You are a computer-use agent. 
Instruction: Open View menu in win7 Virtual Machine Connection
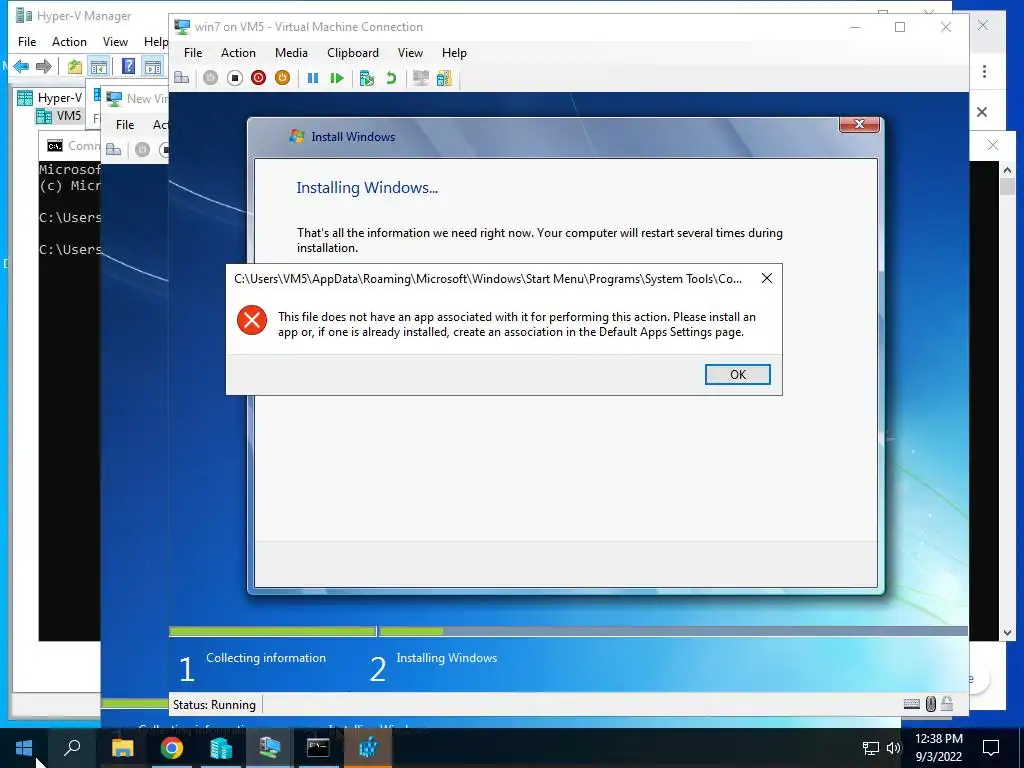pos(410,53)
